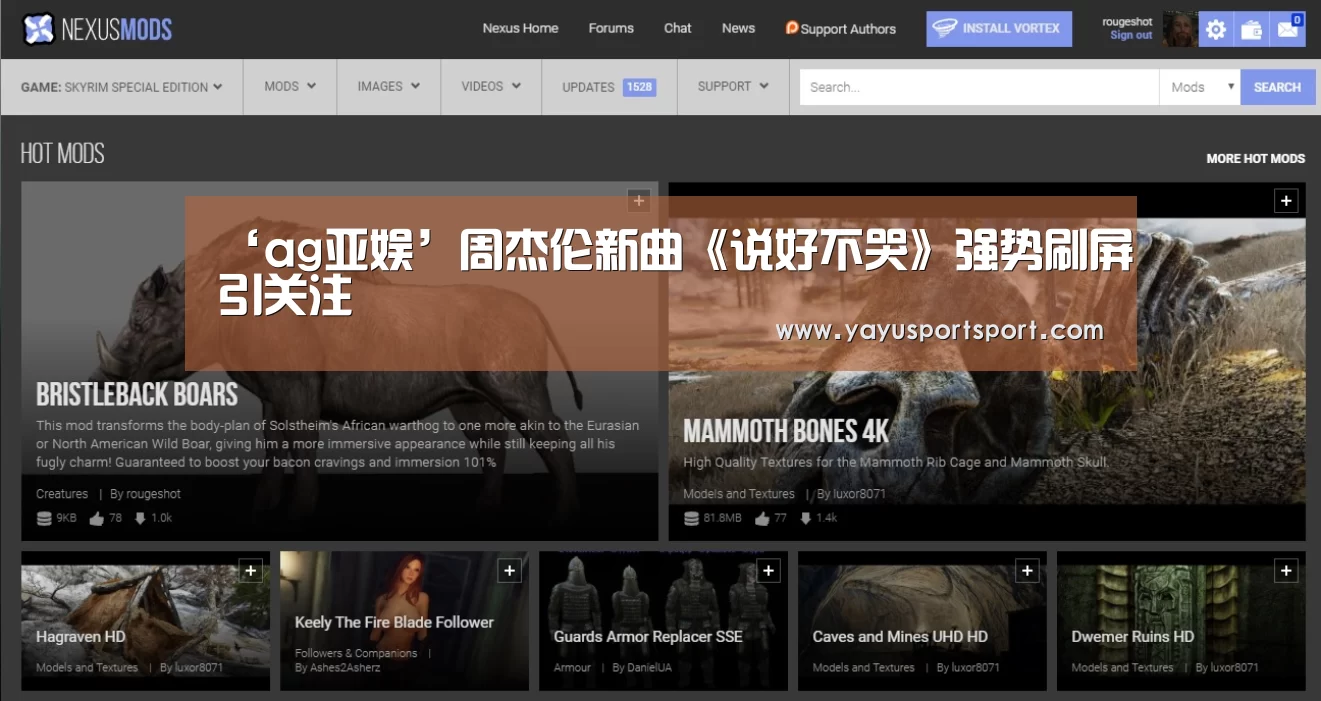1321x701 pixels.
Task: Open Guards Armor Replacer SSE title
Action: coord(648,637)
